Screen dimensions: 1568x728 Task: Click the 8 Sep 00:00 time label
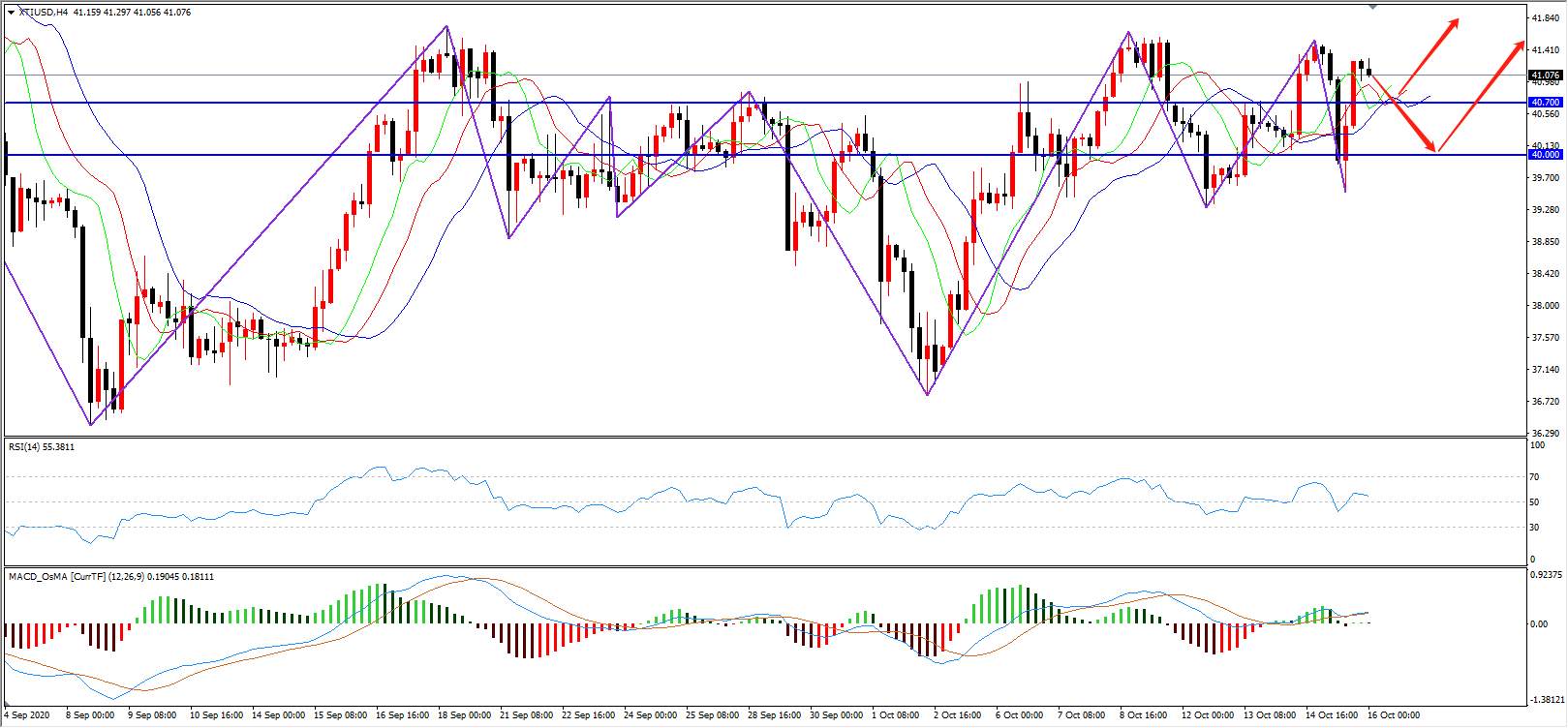(x=89, y=715)
